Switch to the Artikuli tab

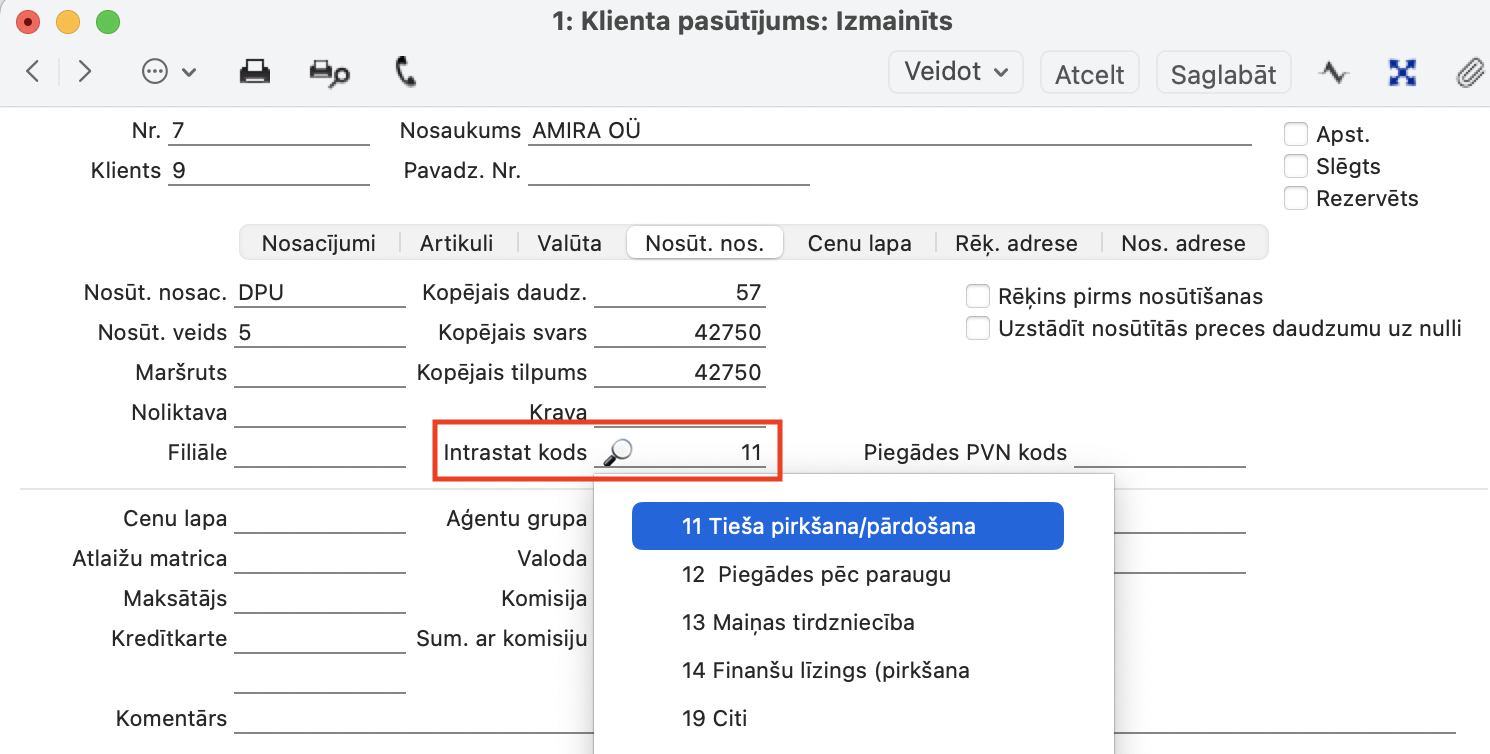456,243
